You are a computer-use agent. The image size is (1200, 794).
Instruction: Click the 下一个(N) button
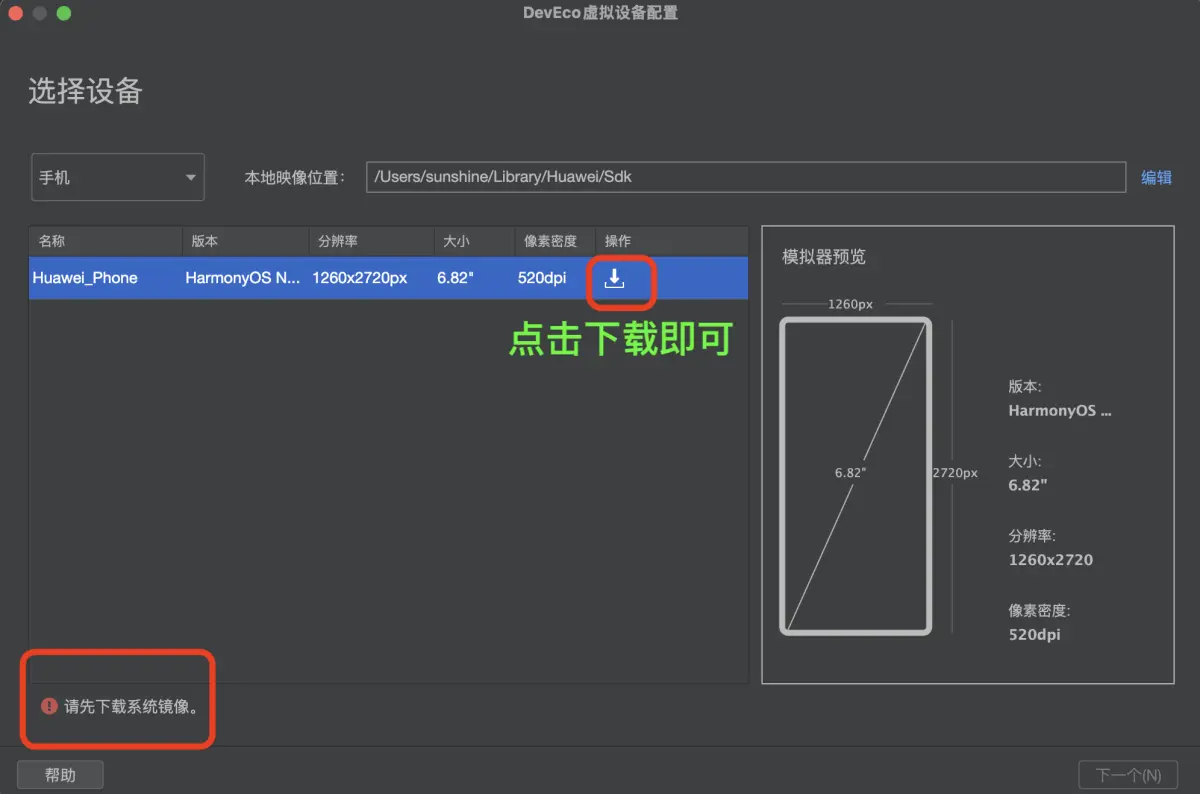(x=1128, y=775)
